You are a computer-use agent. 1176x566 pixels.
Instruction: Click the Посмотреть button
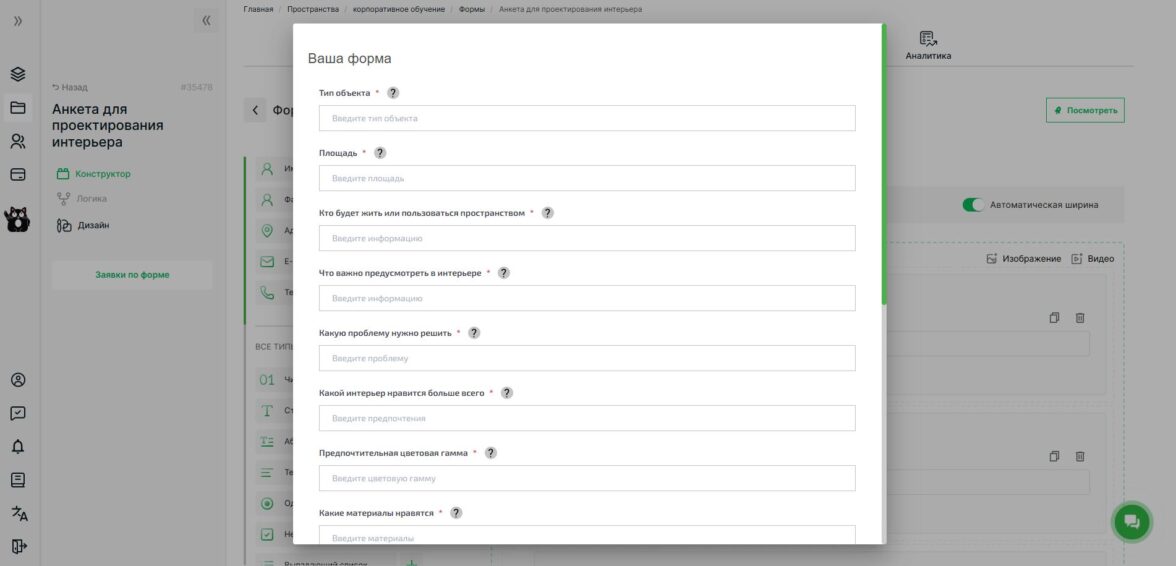pyautogui.click(x=1085, y=110)
